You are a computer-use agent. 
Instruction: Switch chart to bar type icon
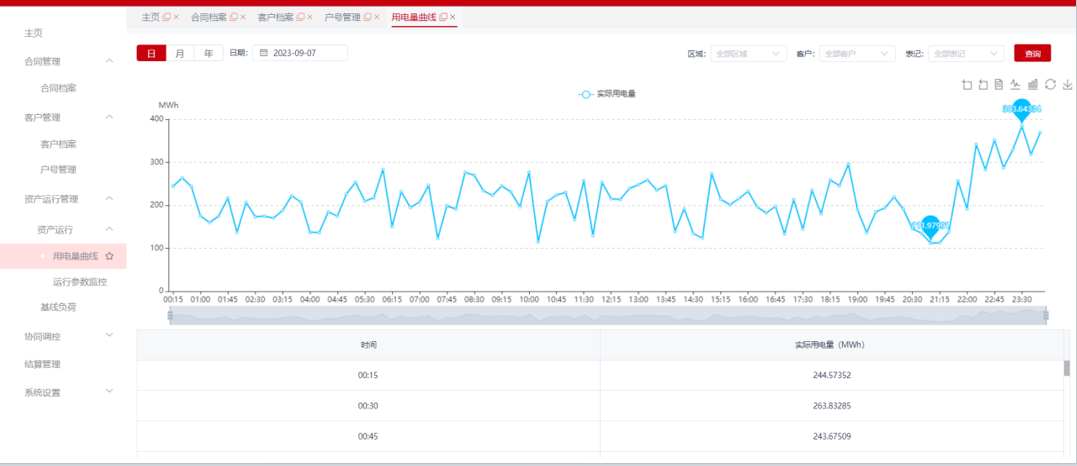pos(1033,85)
